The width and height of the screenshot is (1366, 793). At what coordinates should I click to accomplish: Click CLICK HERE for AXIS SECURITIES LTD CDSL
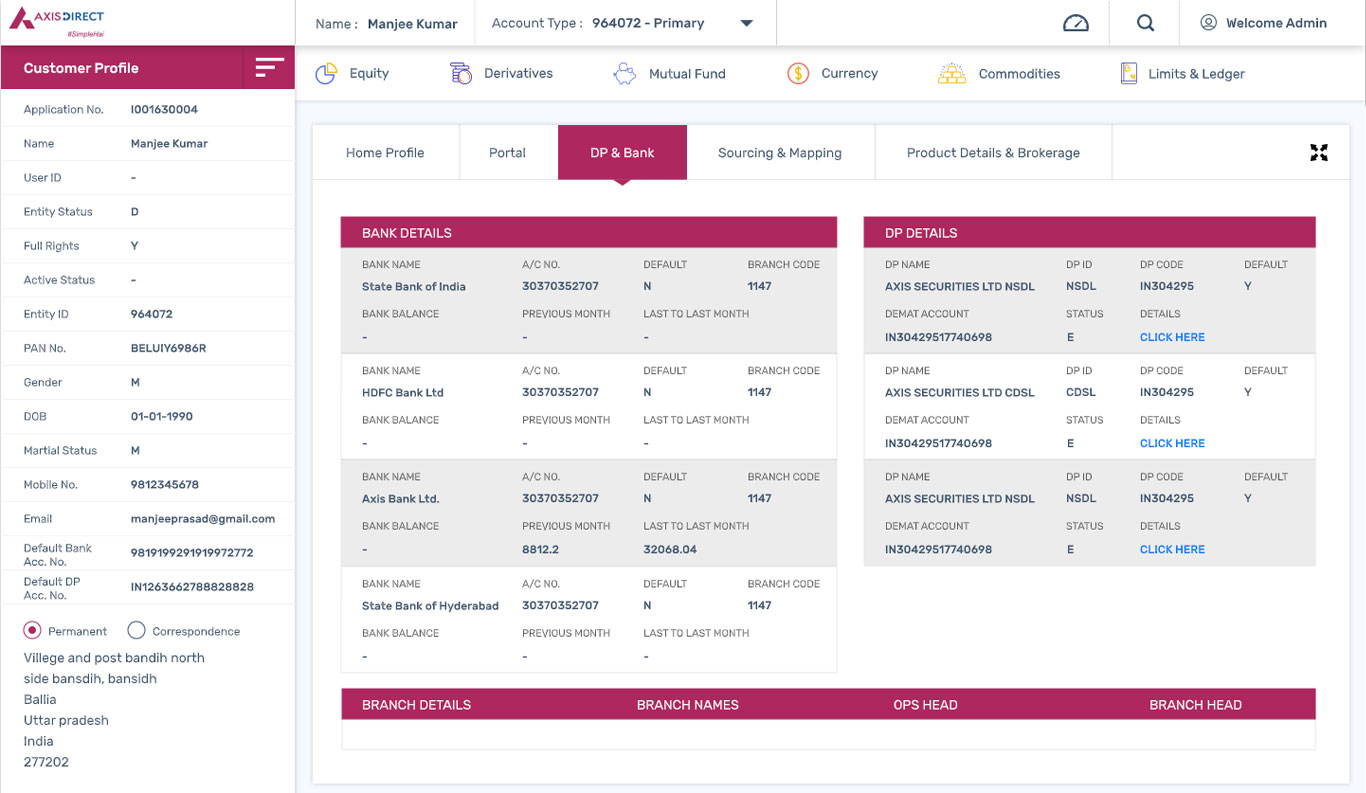1172,443
